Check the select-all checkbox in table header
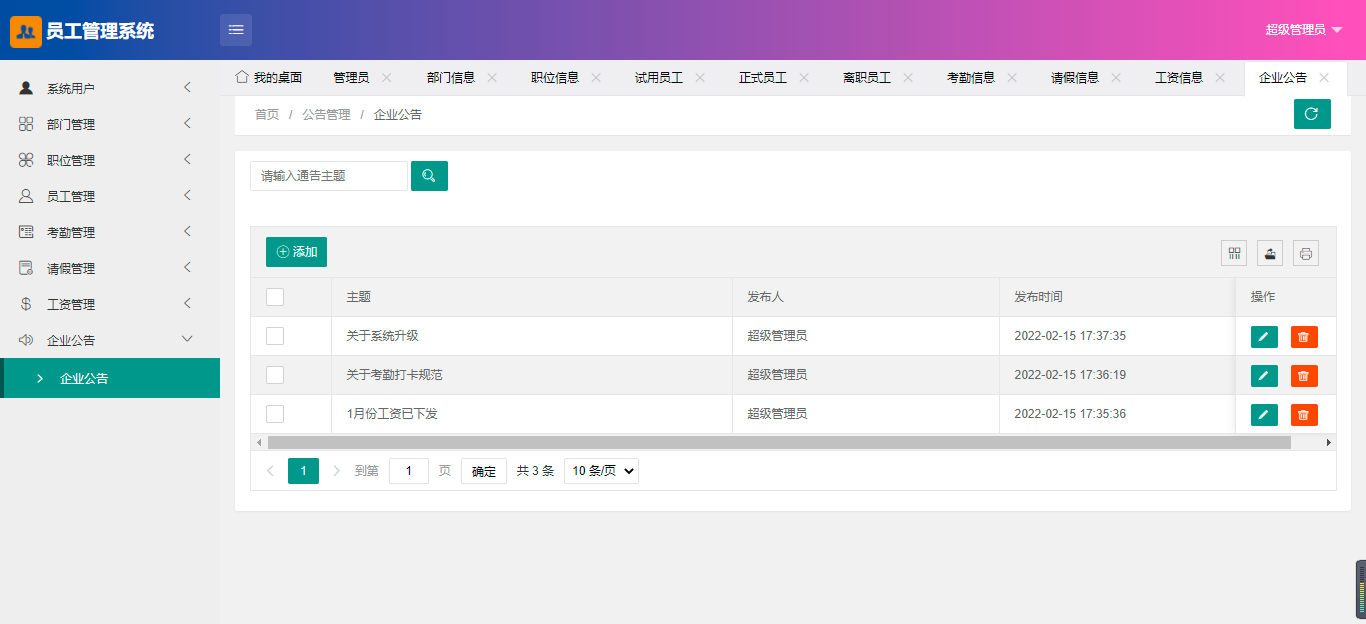Screen dimensions: 1366x624 (275, 297)
